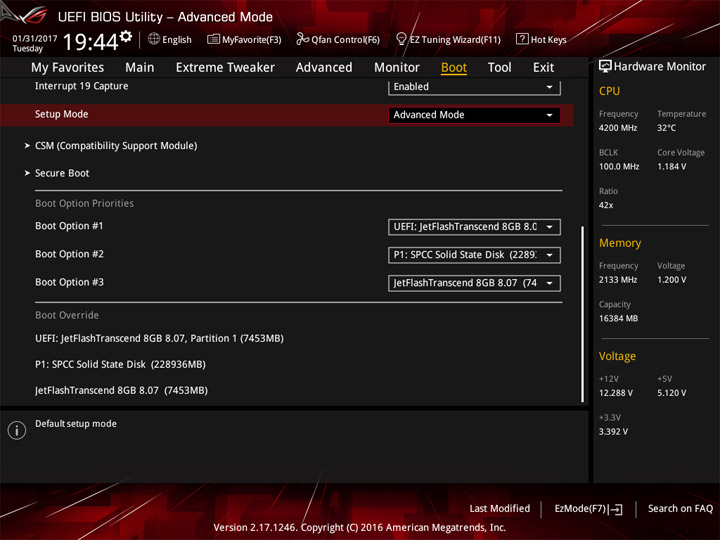Click the Default setup mode help text
The image size is (720, 540).
[76, 424]
